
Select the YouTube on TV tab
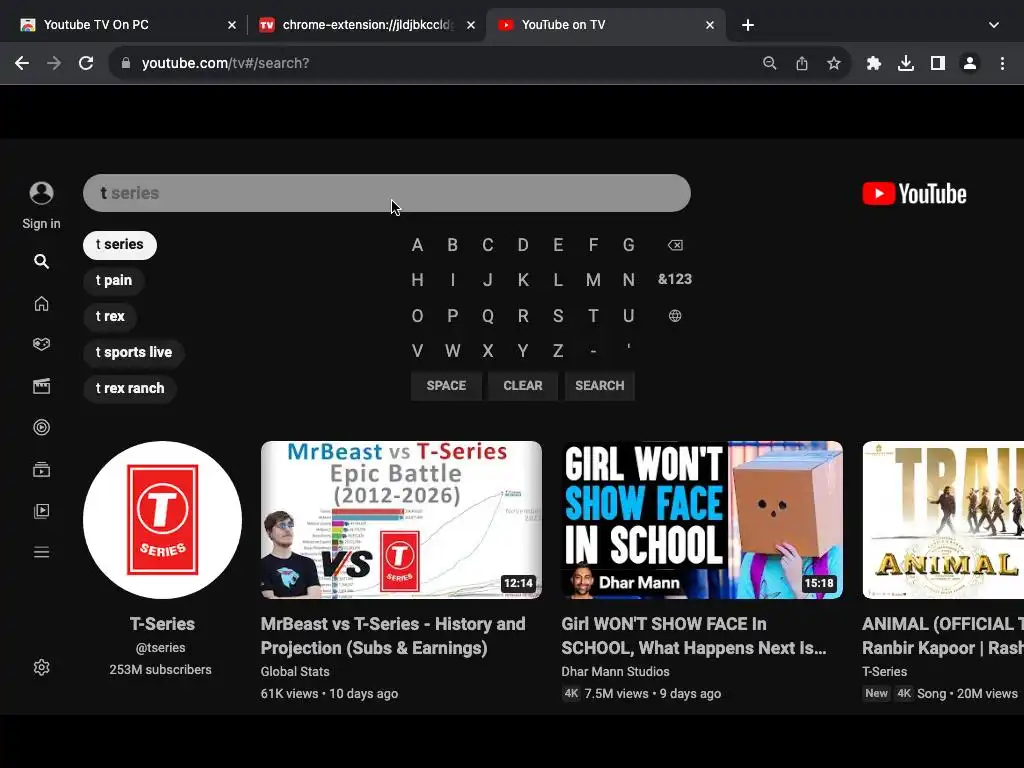click(605, 25)
